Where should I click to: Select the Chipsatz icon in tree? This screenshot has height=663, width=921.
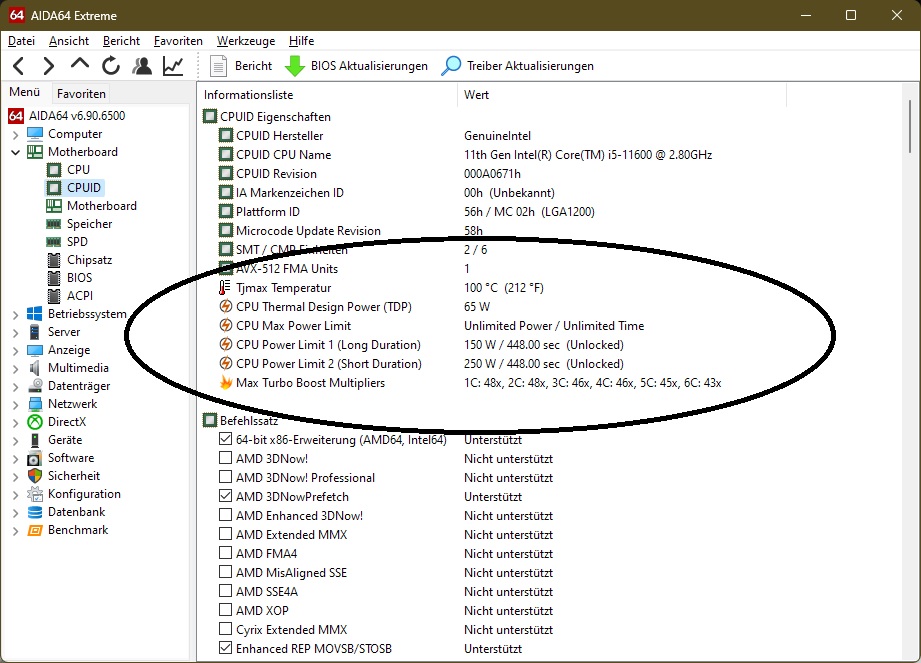54,260
